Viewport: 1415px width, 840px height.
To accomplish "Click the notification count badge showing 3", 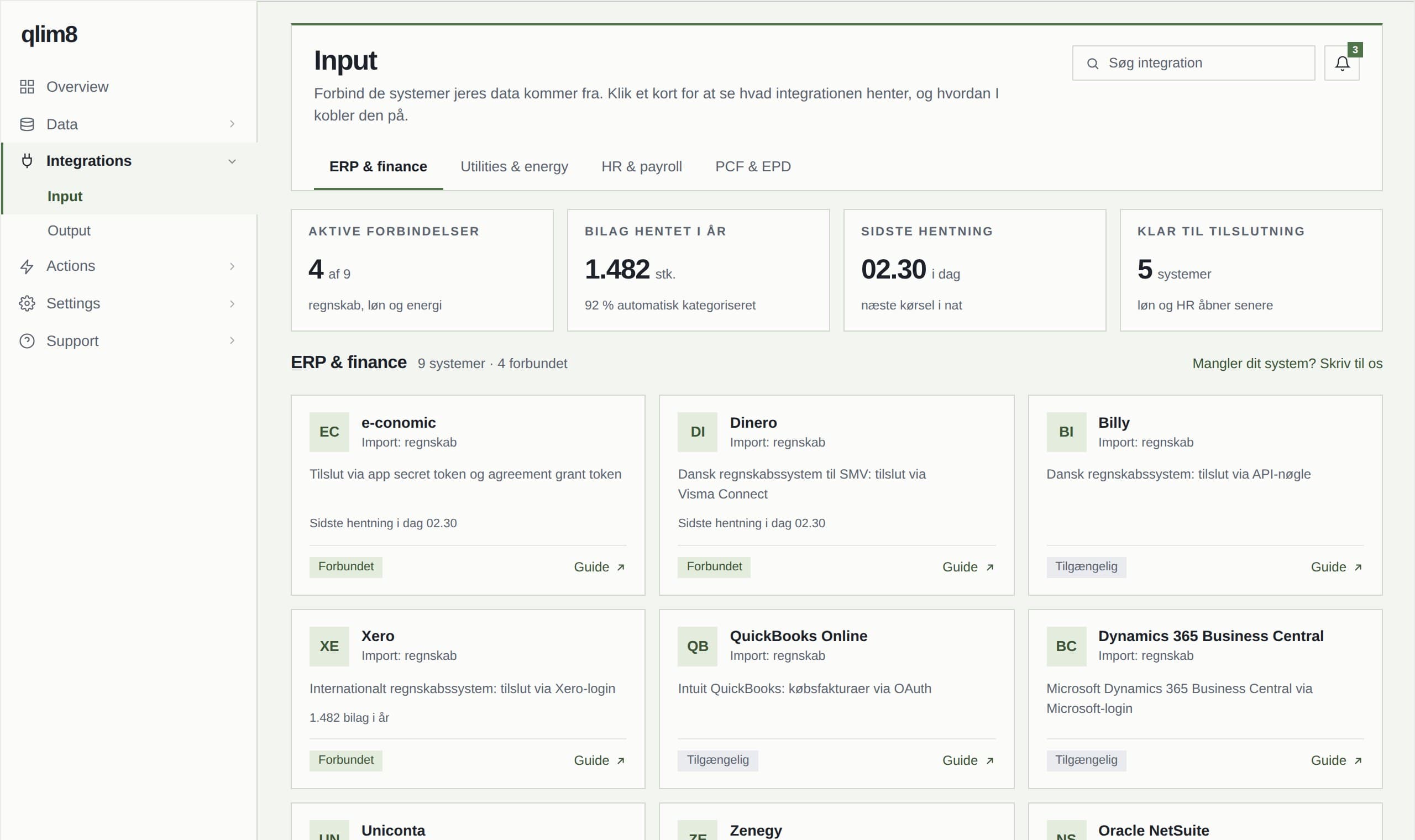I will click(x=1354, y=50).
